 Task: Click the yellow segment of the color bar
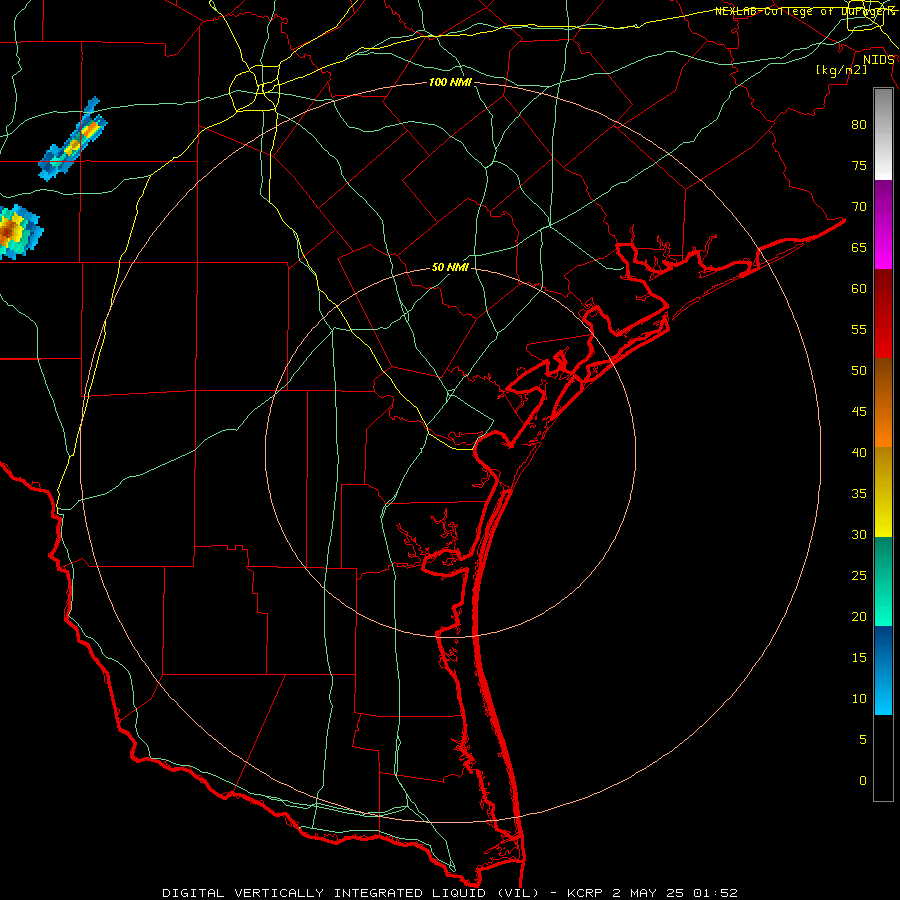coord(883,492)
